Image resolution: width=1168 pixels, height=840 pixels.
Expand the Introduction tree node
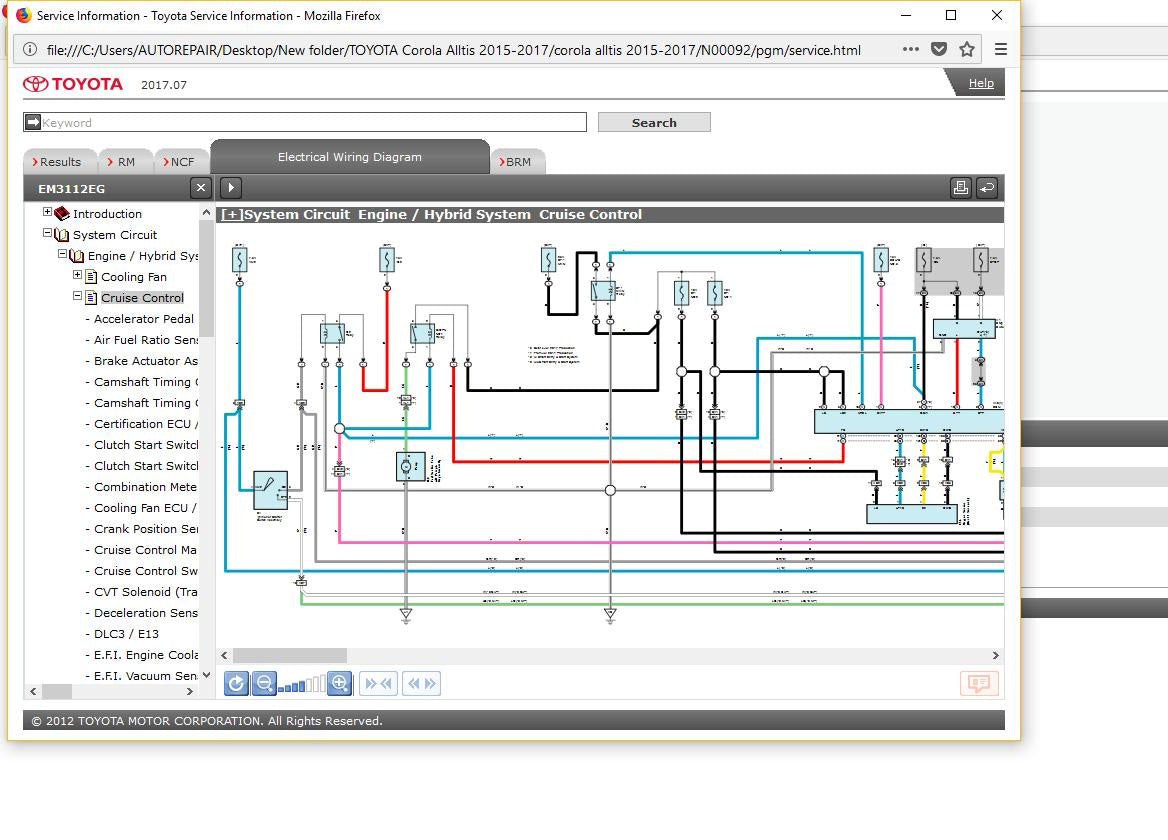[x=47, y=212]
